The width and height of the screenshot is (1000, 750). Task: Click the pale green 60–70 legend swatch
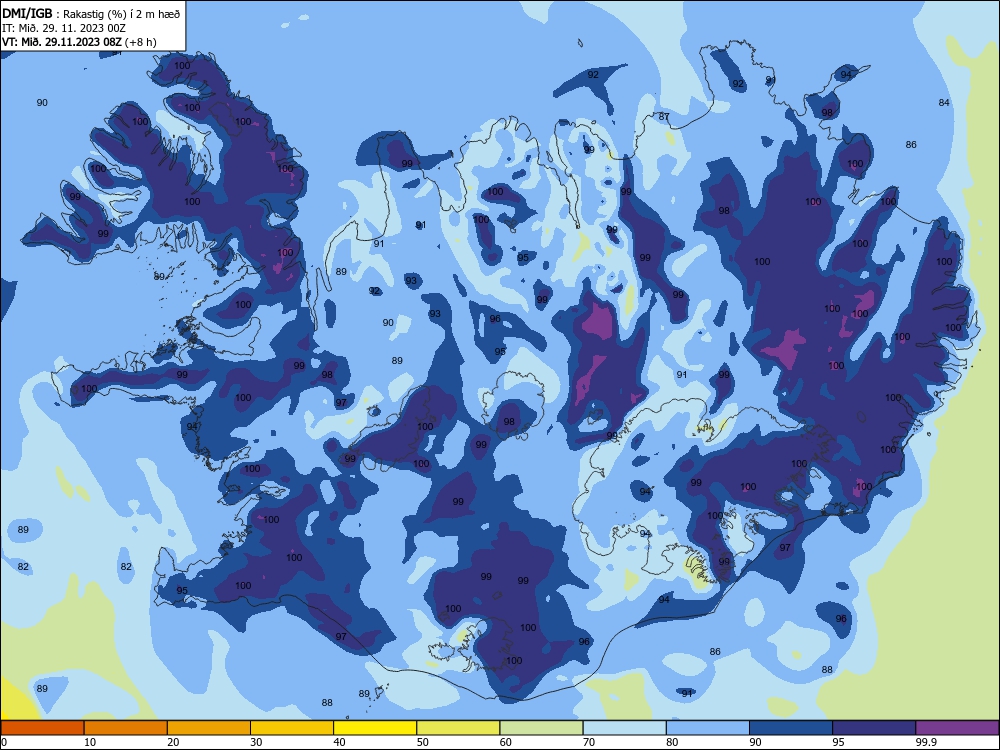pos(541,728)
